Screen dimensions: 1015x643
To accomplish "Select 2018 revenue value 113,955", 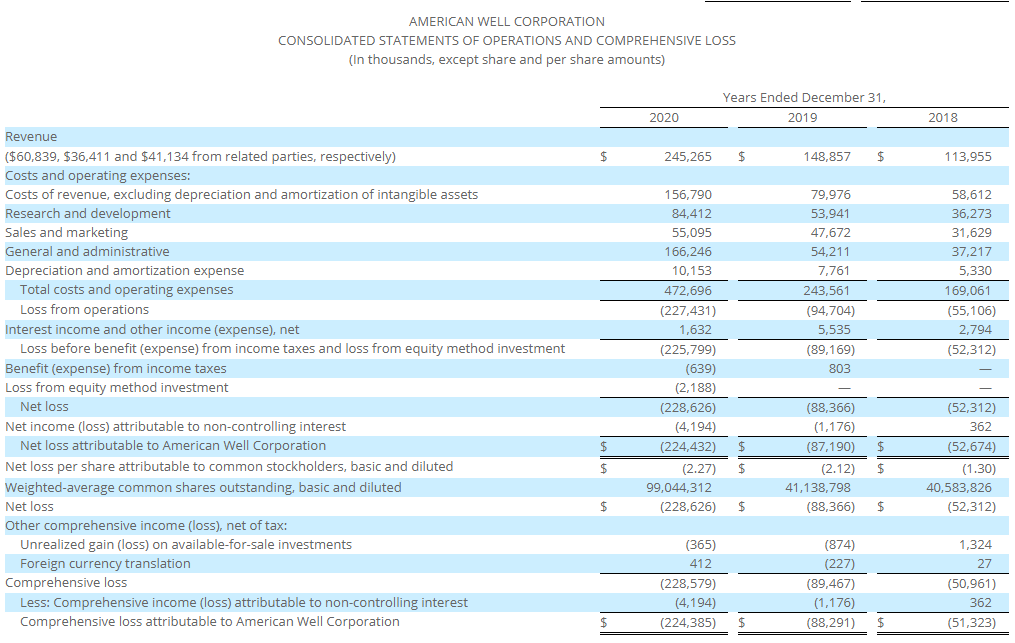I will pos(968,157).
